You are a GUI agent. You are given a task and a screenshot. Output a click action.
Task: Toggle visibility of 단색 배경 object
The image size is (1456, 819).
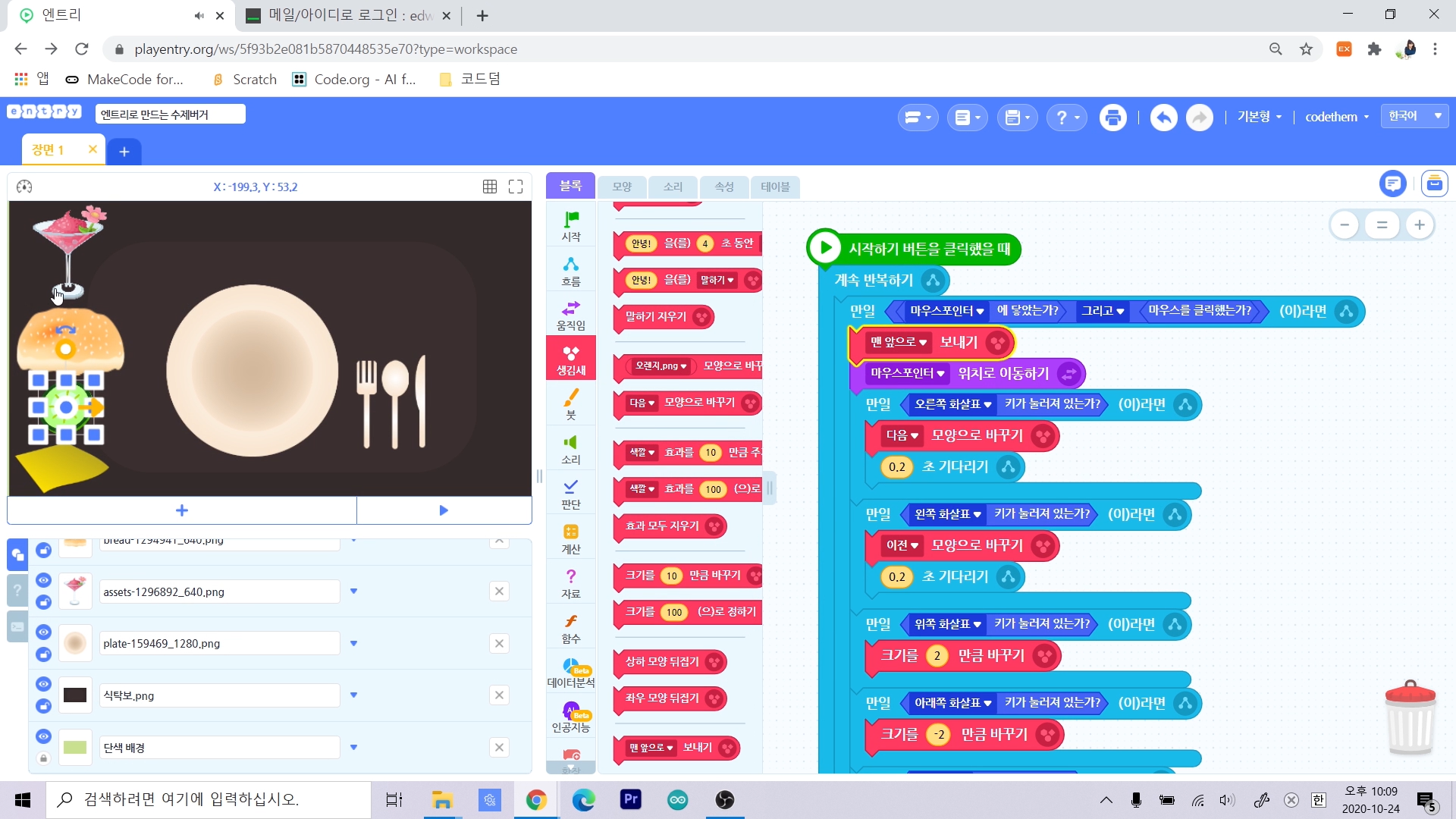pos(43,736)
